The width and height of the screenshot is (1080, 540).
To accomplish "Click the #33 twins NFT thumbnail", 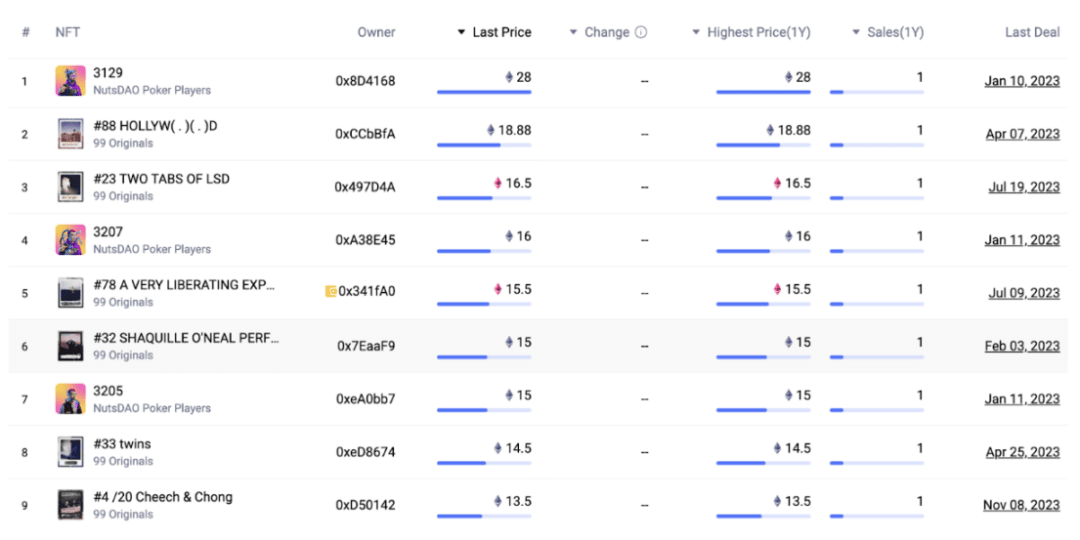I will (x=70, y=452).
